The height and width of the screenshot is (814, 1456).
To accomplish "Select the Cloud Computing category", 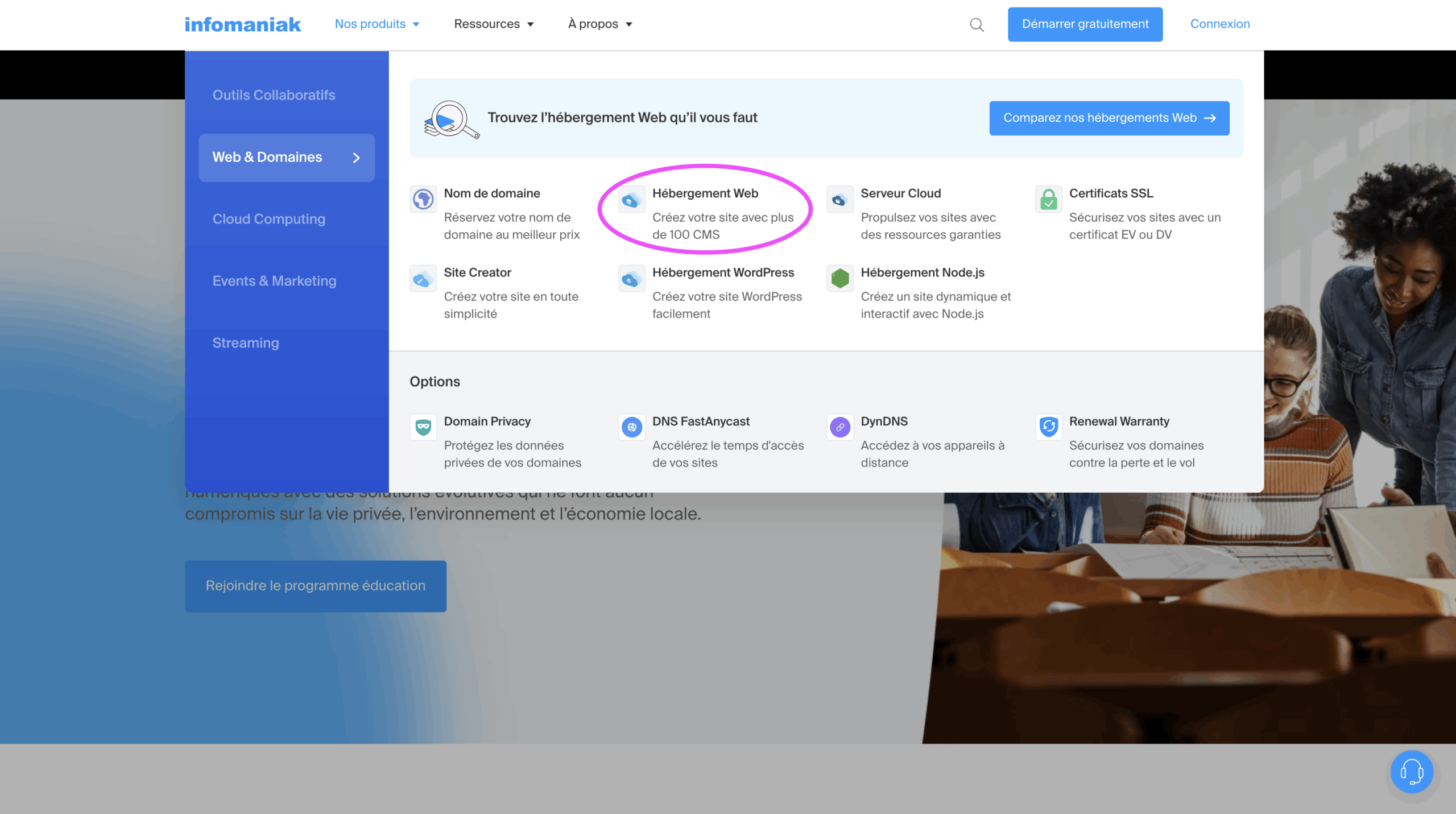I will 269,219.
